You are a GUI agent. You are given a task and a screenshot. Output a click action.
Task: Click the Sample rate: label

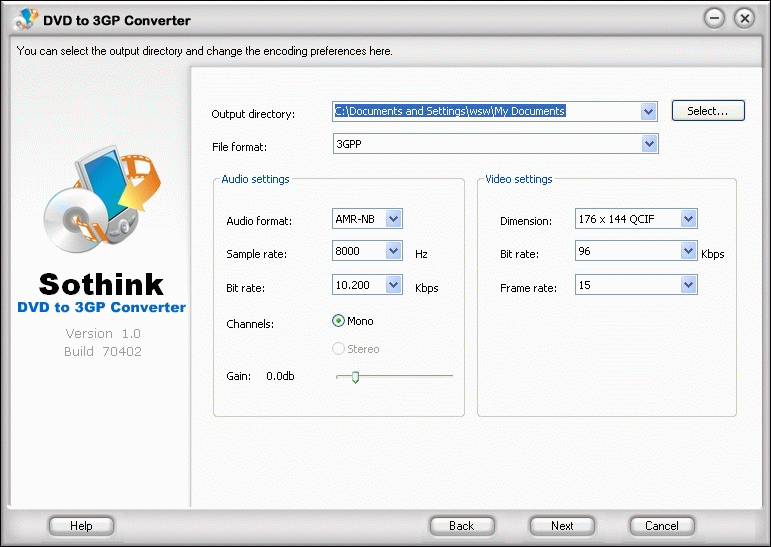click(256, 254)
